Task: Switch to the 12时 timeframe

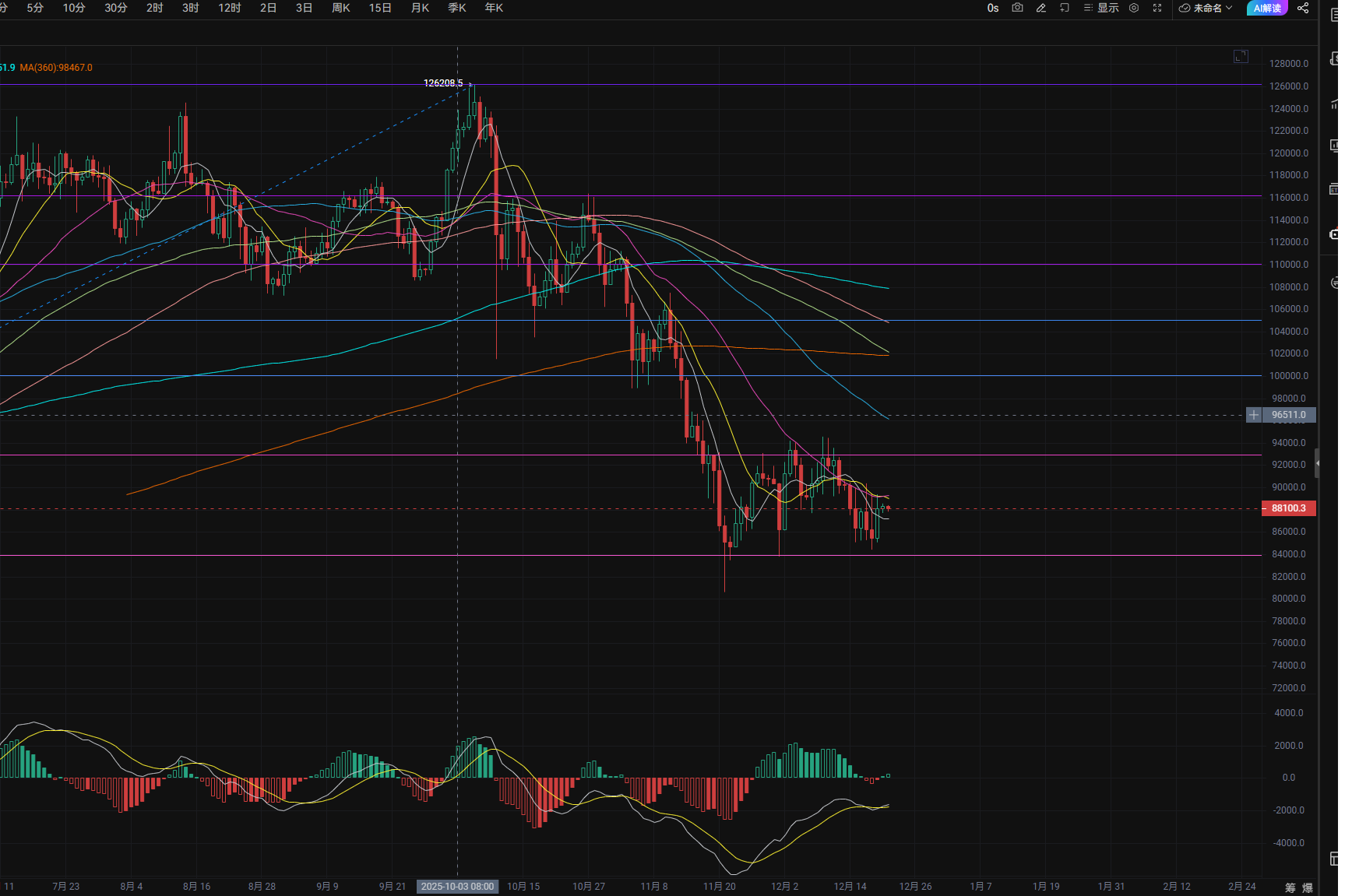Action: pos(229,8)
